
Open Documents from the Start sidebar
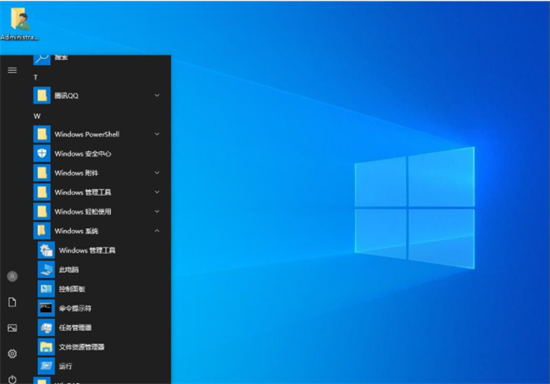[12, 302]
